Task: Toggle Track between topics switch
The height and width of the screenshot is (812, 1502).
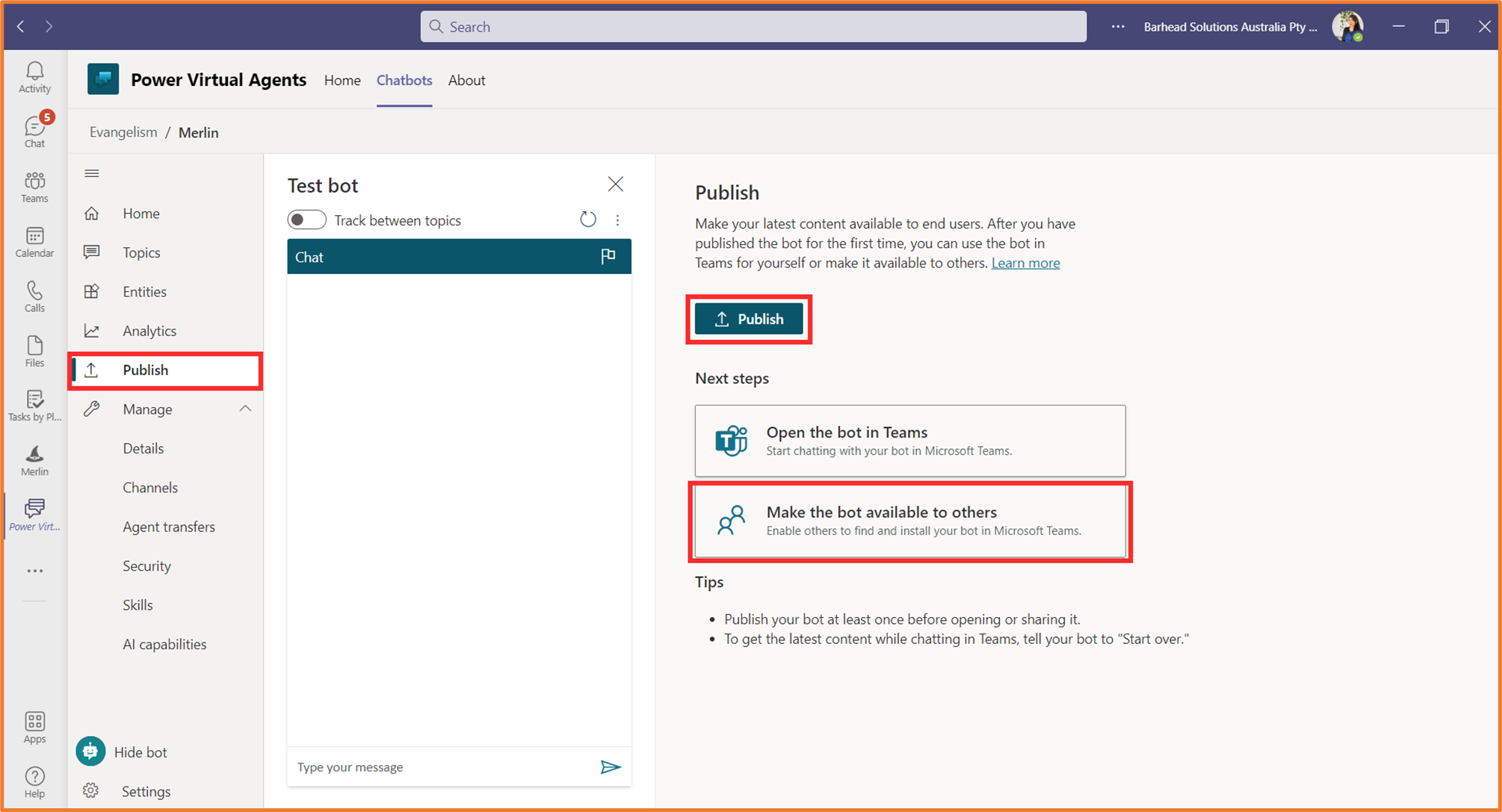Action: click(306, 220)
